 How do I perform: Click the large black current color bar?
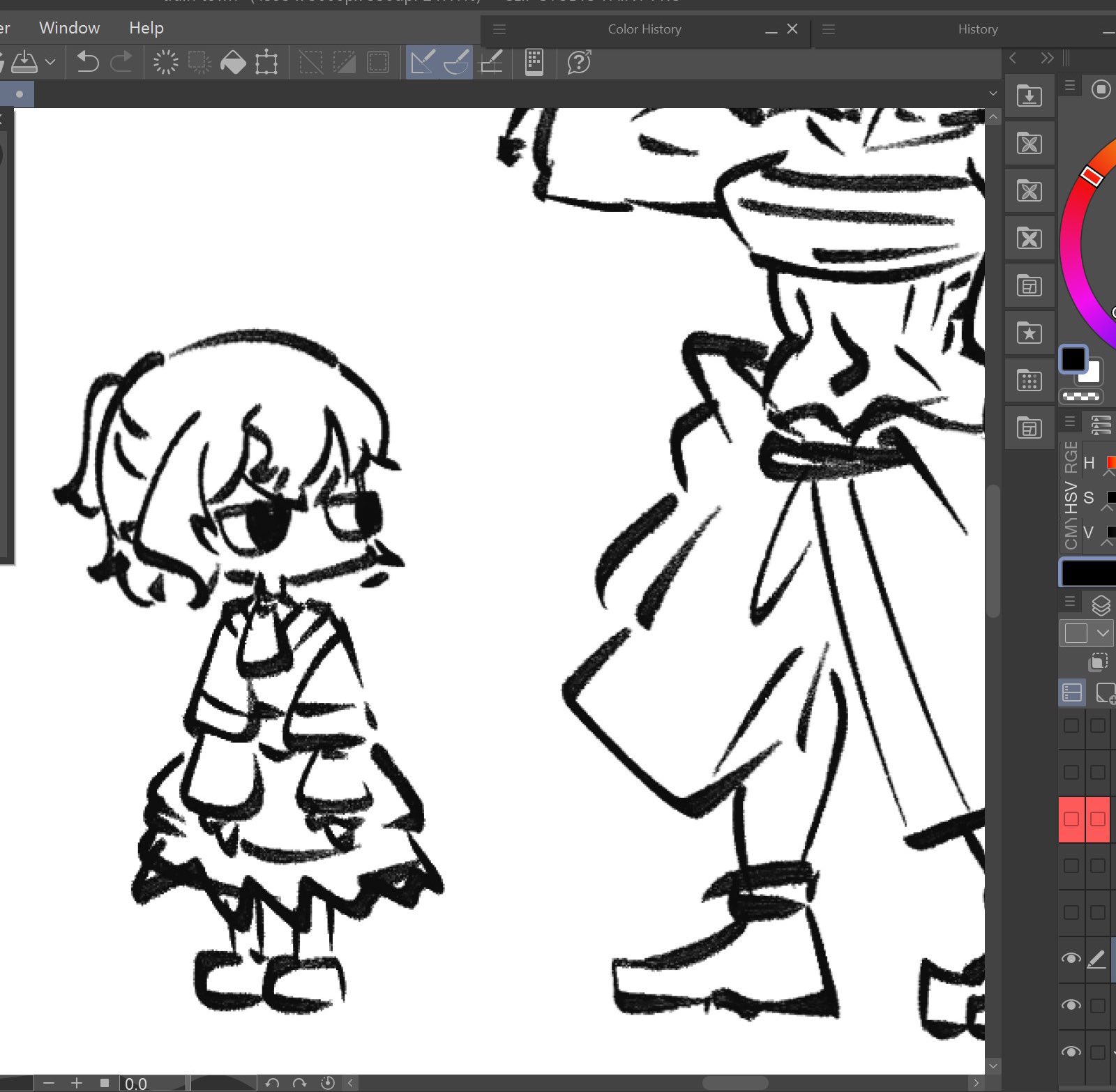(x=1088, y=573)
